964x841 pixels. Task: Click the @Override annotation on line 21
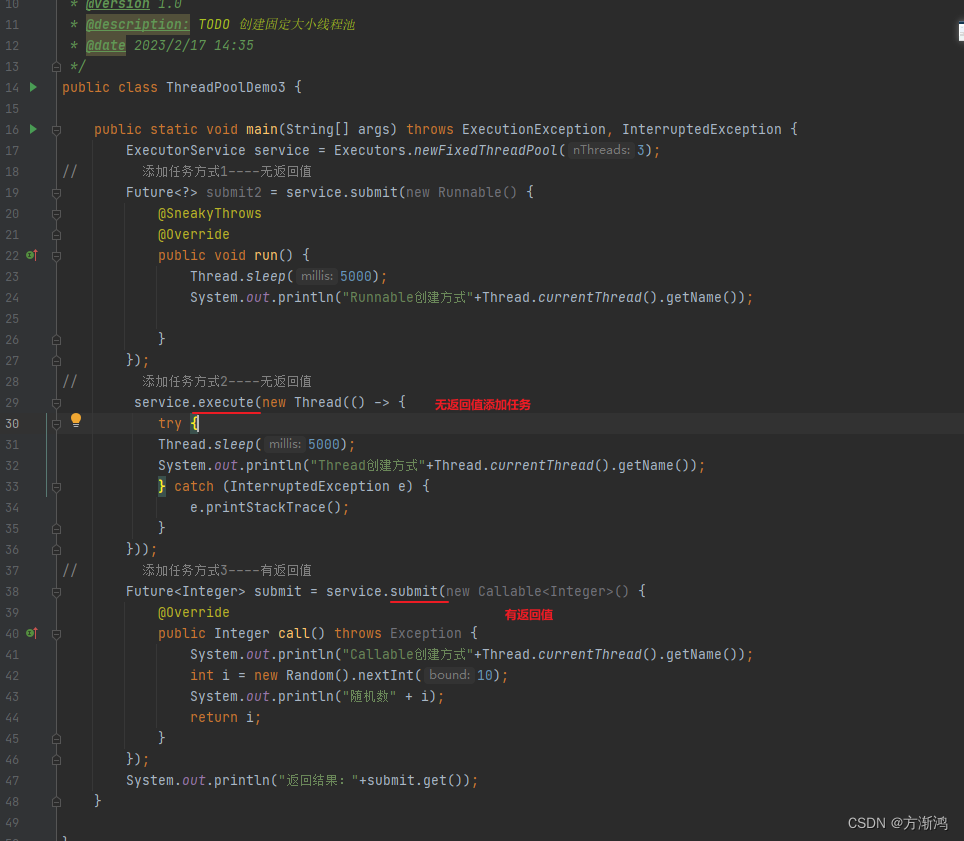click(x=194, y=234)
